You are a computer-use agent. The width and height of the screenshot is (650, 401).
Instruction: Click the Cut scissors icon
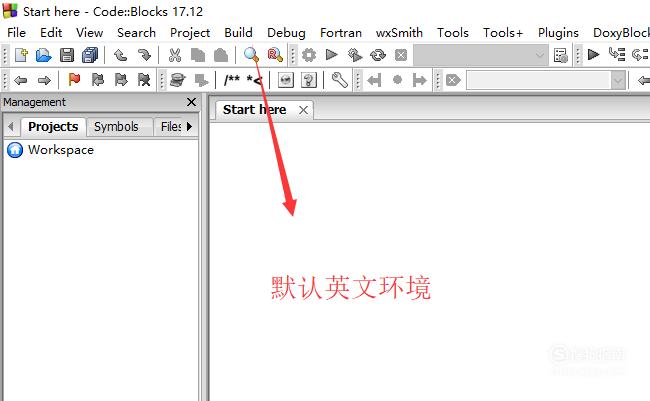pos(175,55)
